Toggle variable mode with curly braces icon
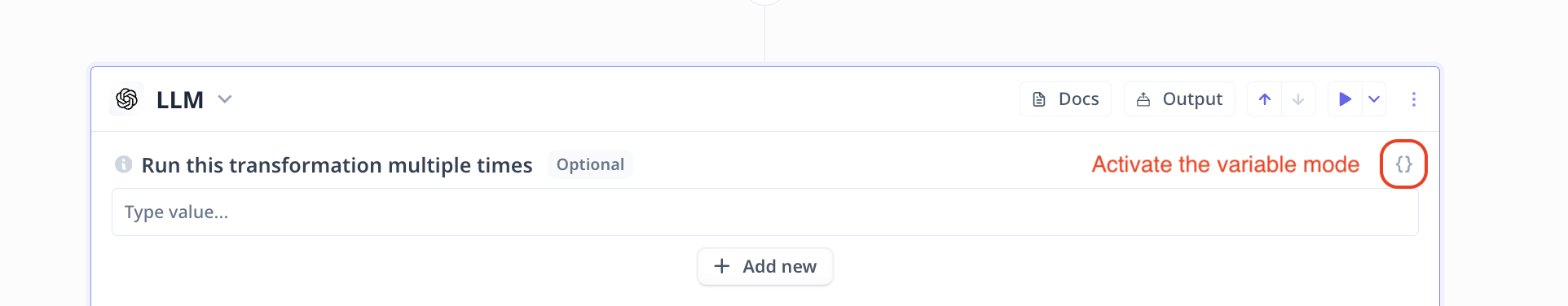The height and width of the screenshot is (306, 1568). click(x=1403, y=164)
